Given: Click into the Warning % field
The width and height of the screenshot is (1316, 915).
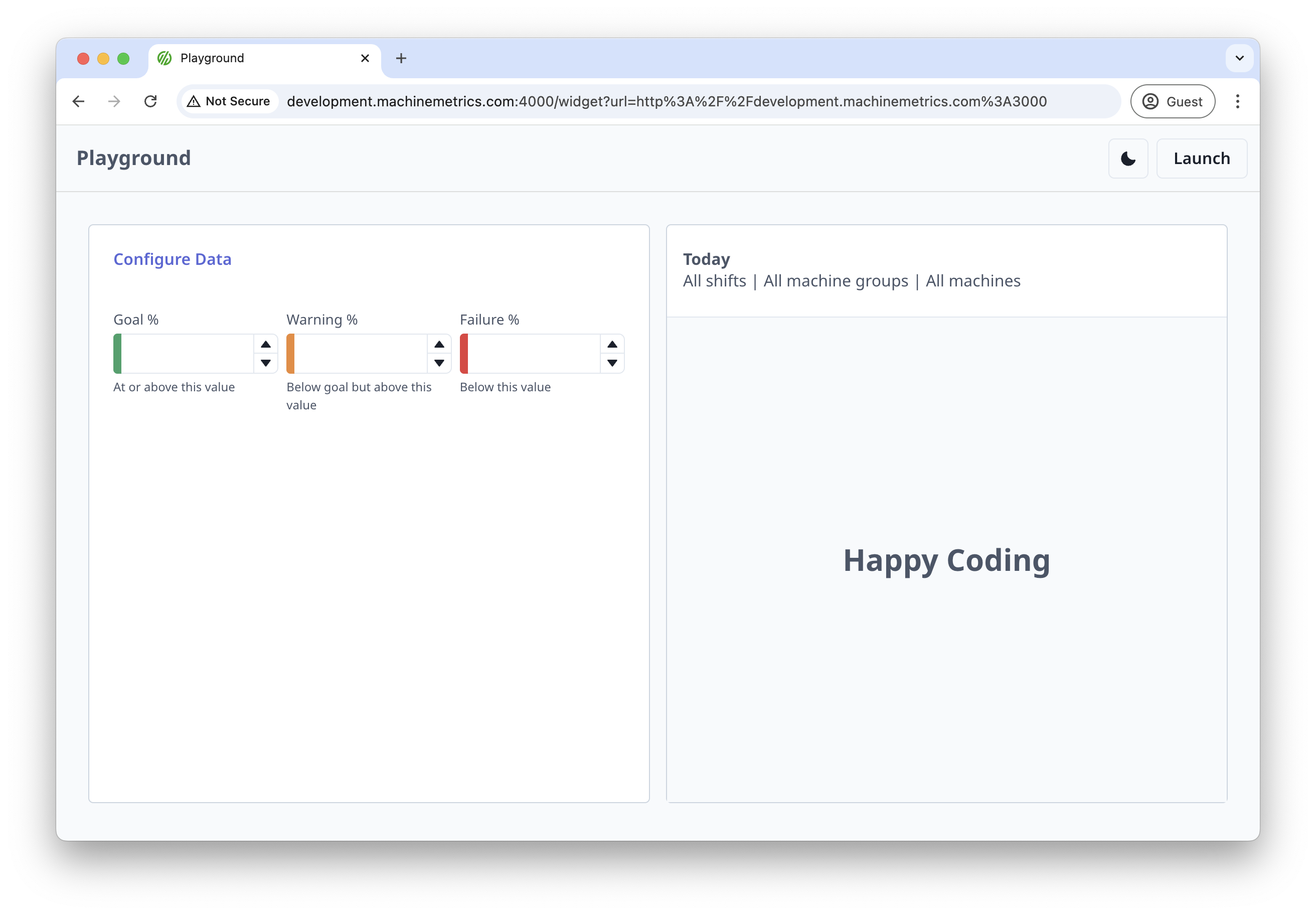Looking at the screenshot, I should [360, 354].
